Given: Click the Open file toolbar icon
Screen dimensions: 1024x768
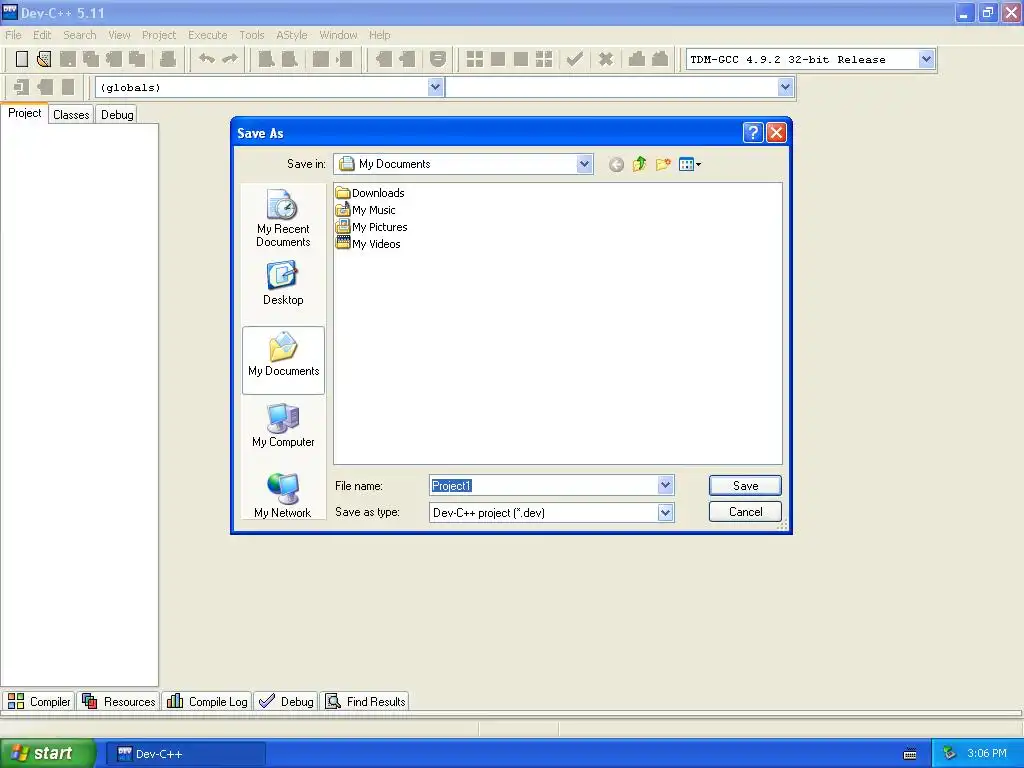Looking at the screenshot, I should point(44,59).
